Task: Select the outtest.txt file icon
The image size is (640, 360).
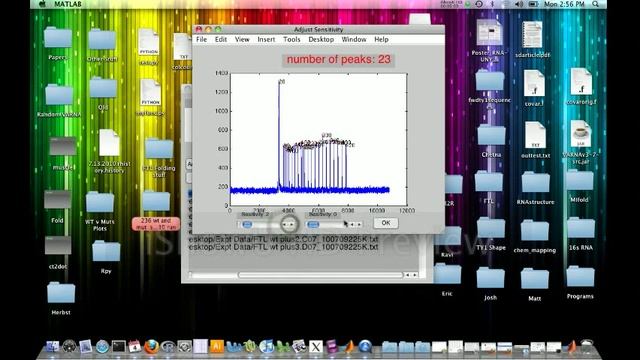Action: coord(535,135)
